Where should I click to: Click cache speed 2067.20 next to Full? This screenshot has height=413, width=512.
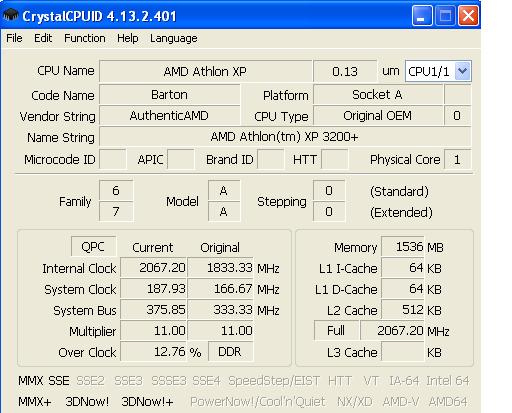392,331
